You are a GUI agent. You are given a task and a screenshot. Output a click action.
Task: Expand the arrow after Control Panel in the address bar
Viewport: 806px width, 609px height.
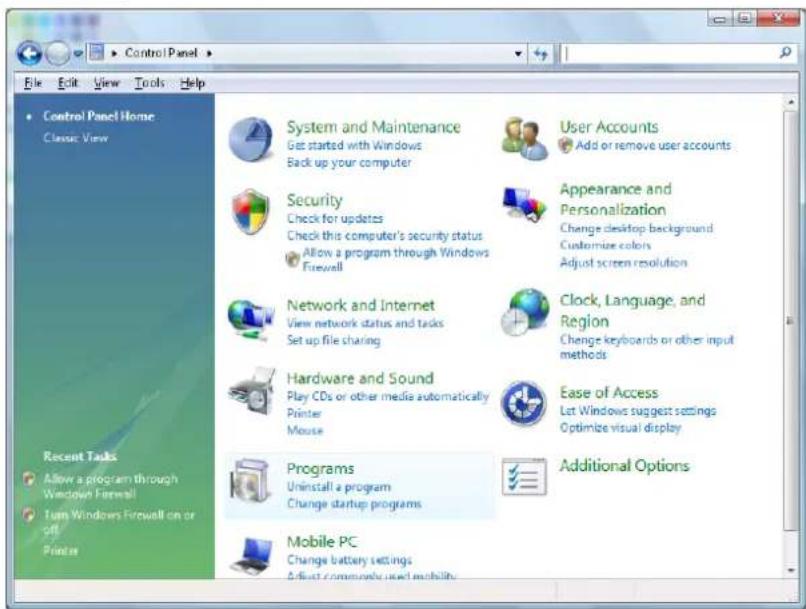point(209,53)
